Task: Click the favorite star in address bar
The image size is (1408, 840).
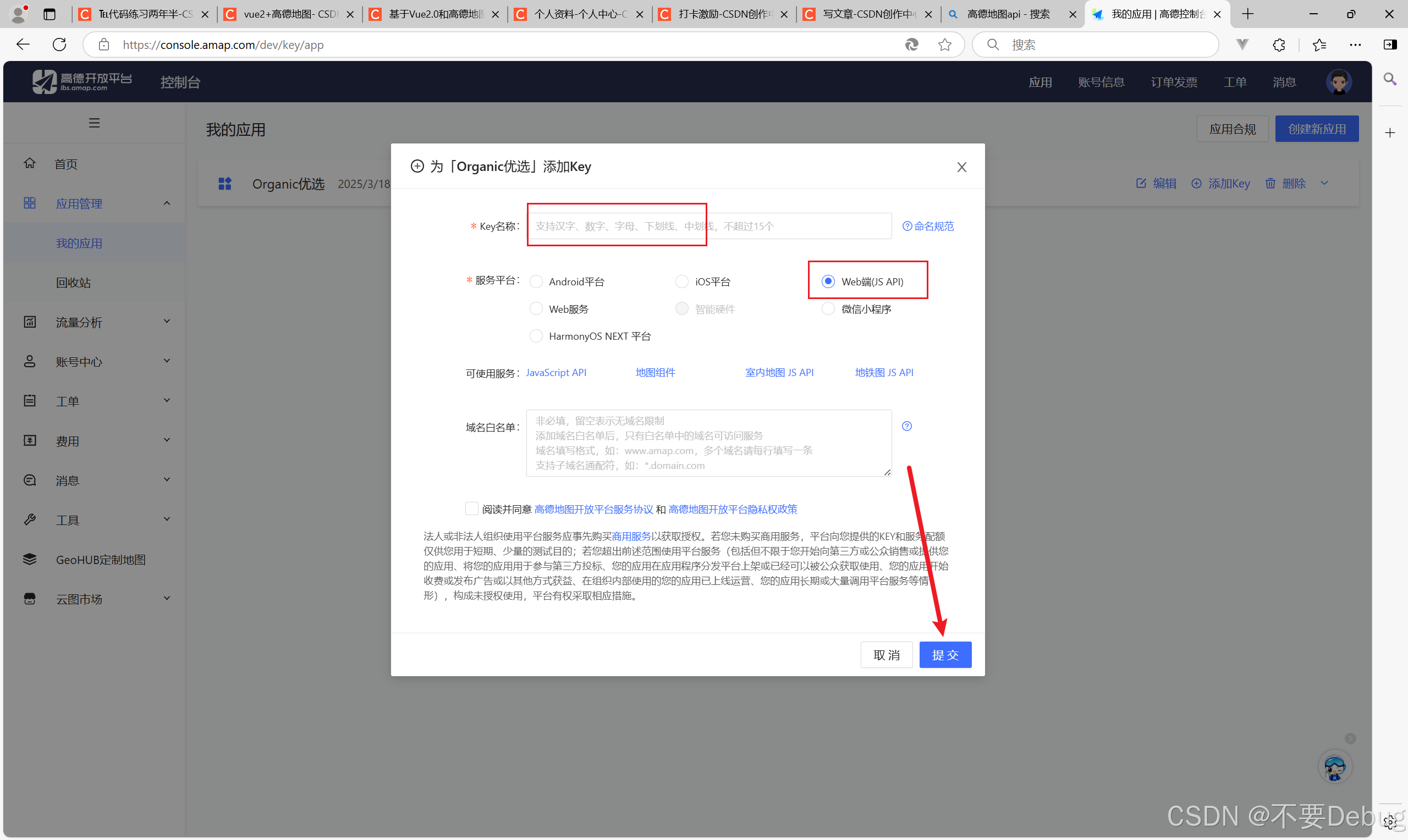Action: point(944,45)
